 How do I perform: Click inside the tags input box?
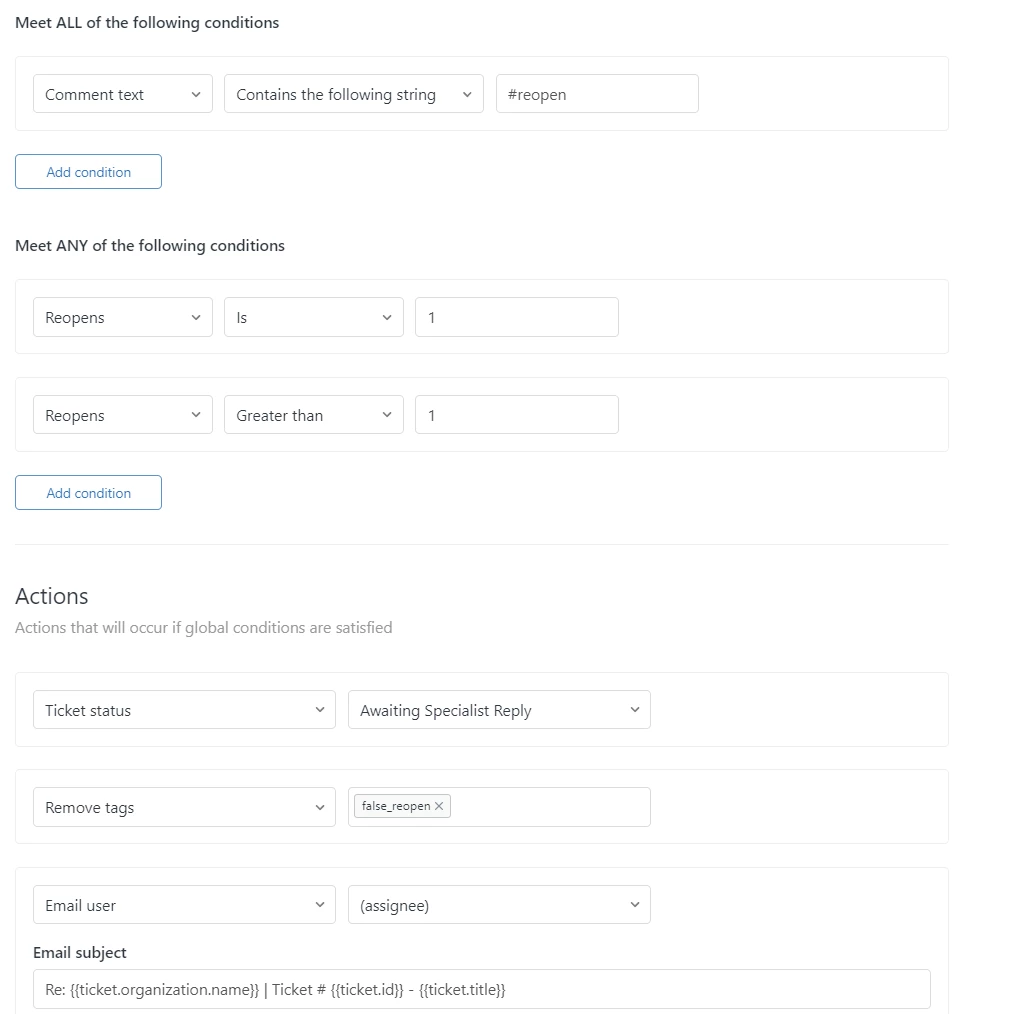(x=550, y=807)
